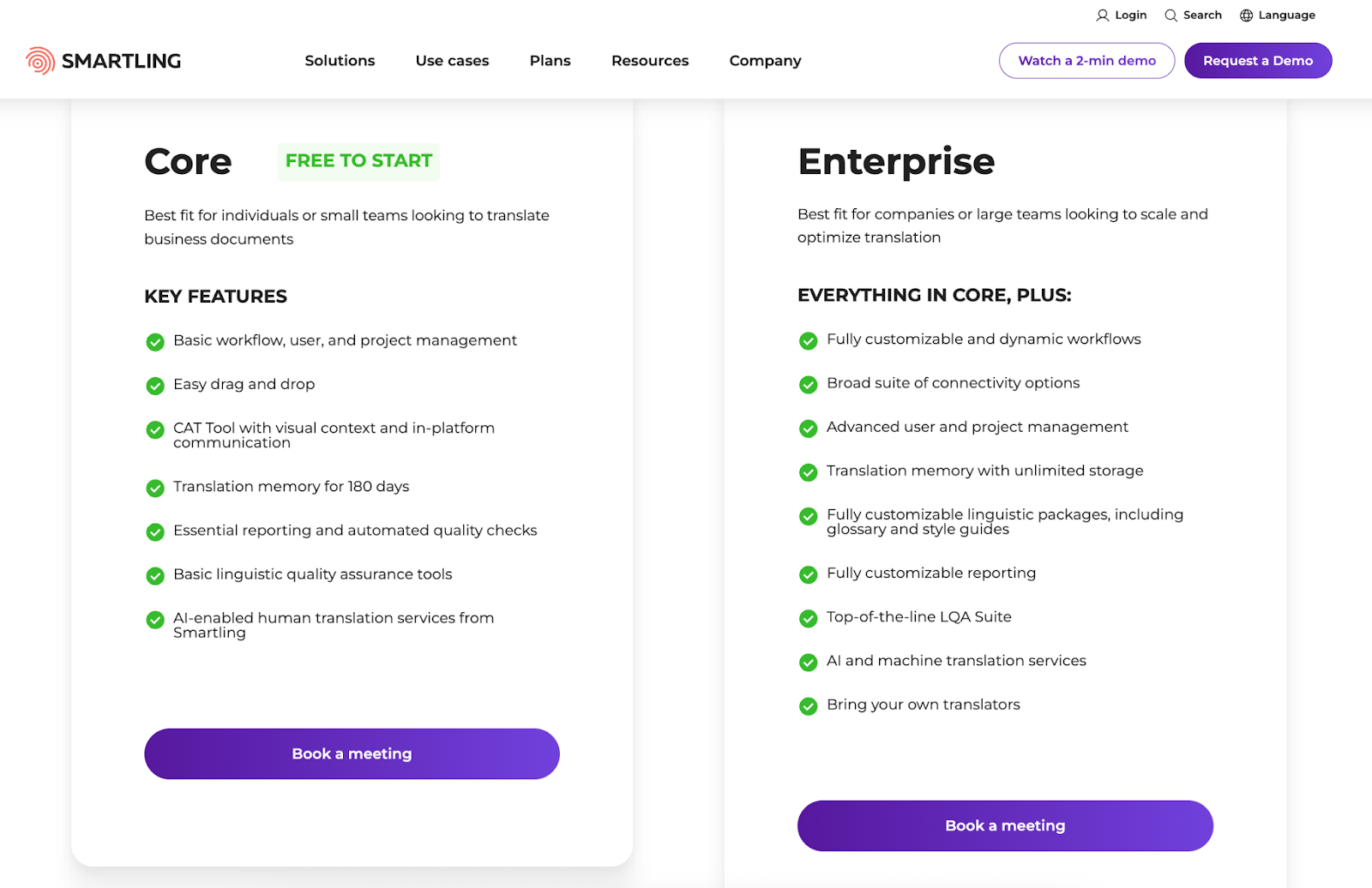Screen dimensions: 1372x888
Task: Book a meeting for Core plan
Action: pos(352,754)
